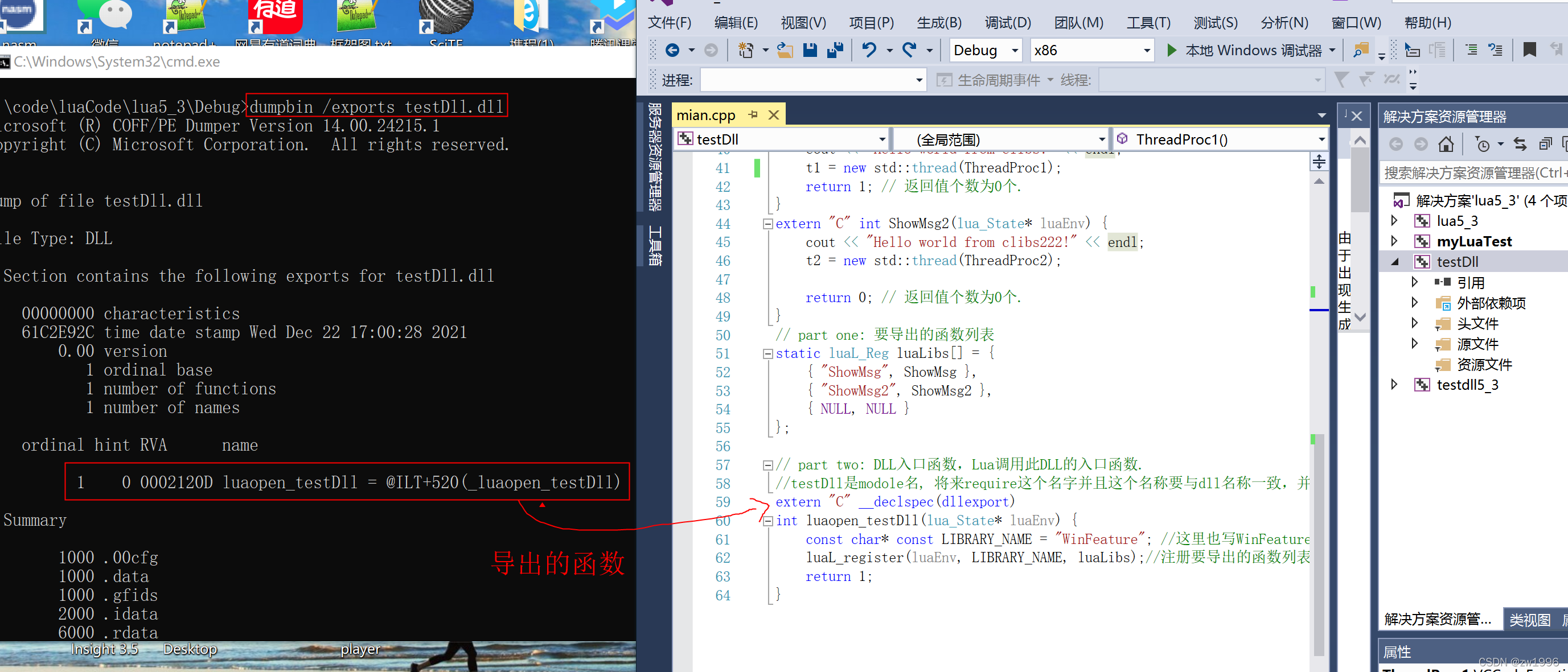The image size is (1568, 672).
Task: Click the Navigate Backward arrow in toolbar
Action: pyautogui.click(x=672, y=50)
